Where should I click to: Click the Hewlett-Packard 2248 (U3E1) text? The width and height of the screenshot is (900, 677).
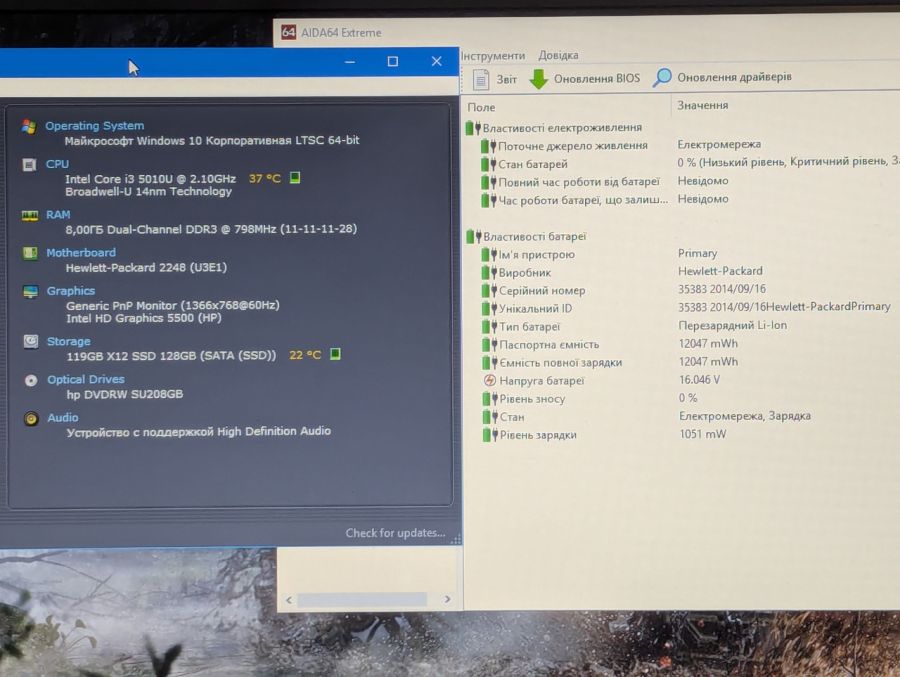[x=146, y=268]
